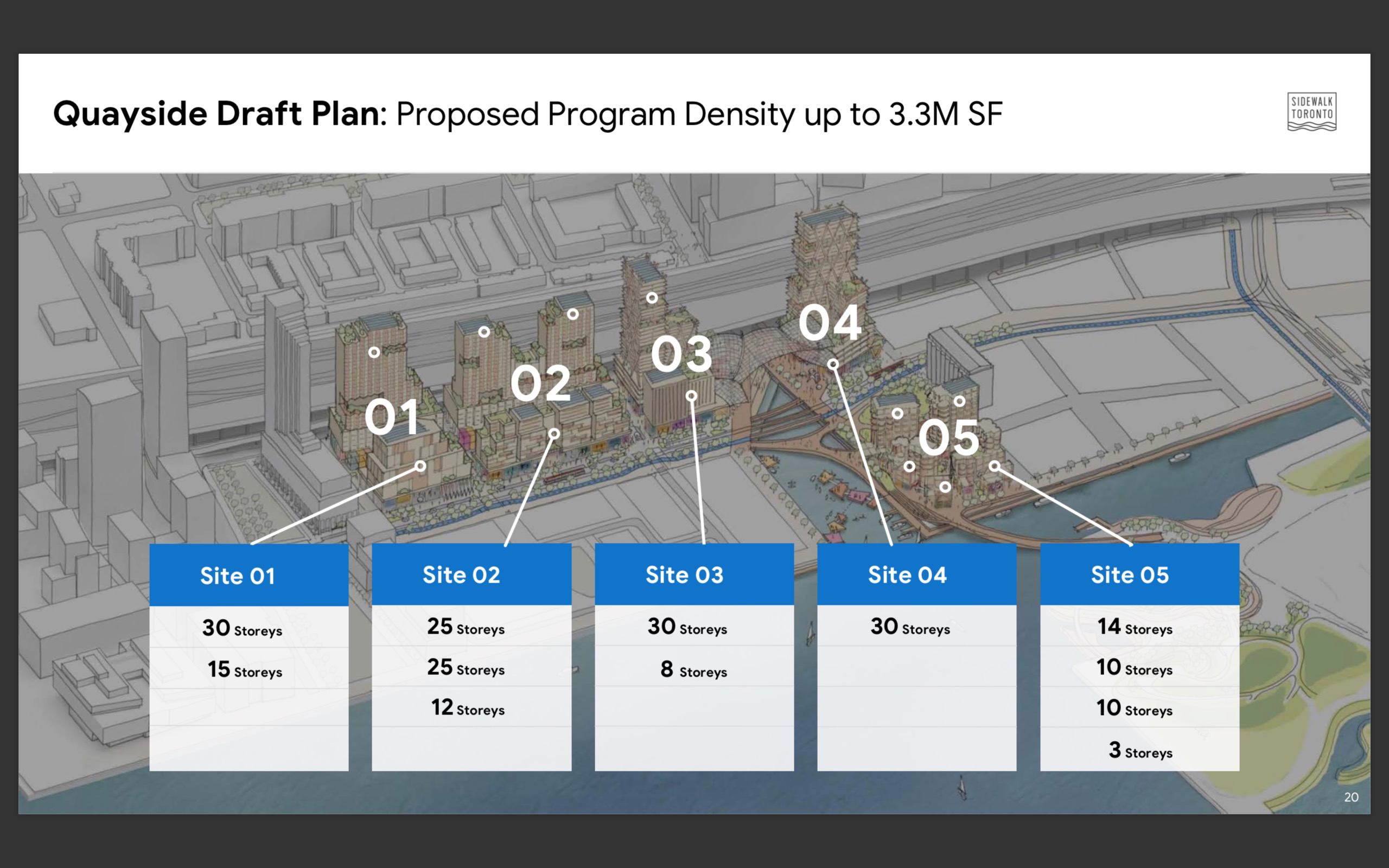
Task: Click the Sidewalk Toronto logo
Action: pyautogui.click(x=1312, y=112)
